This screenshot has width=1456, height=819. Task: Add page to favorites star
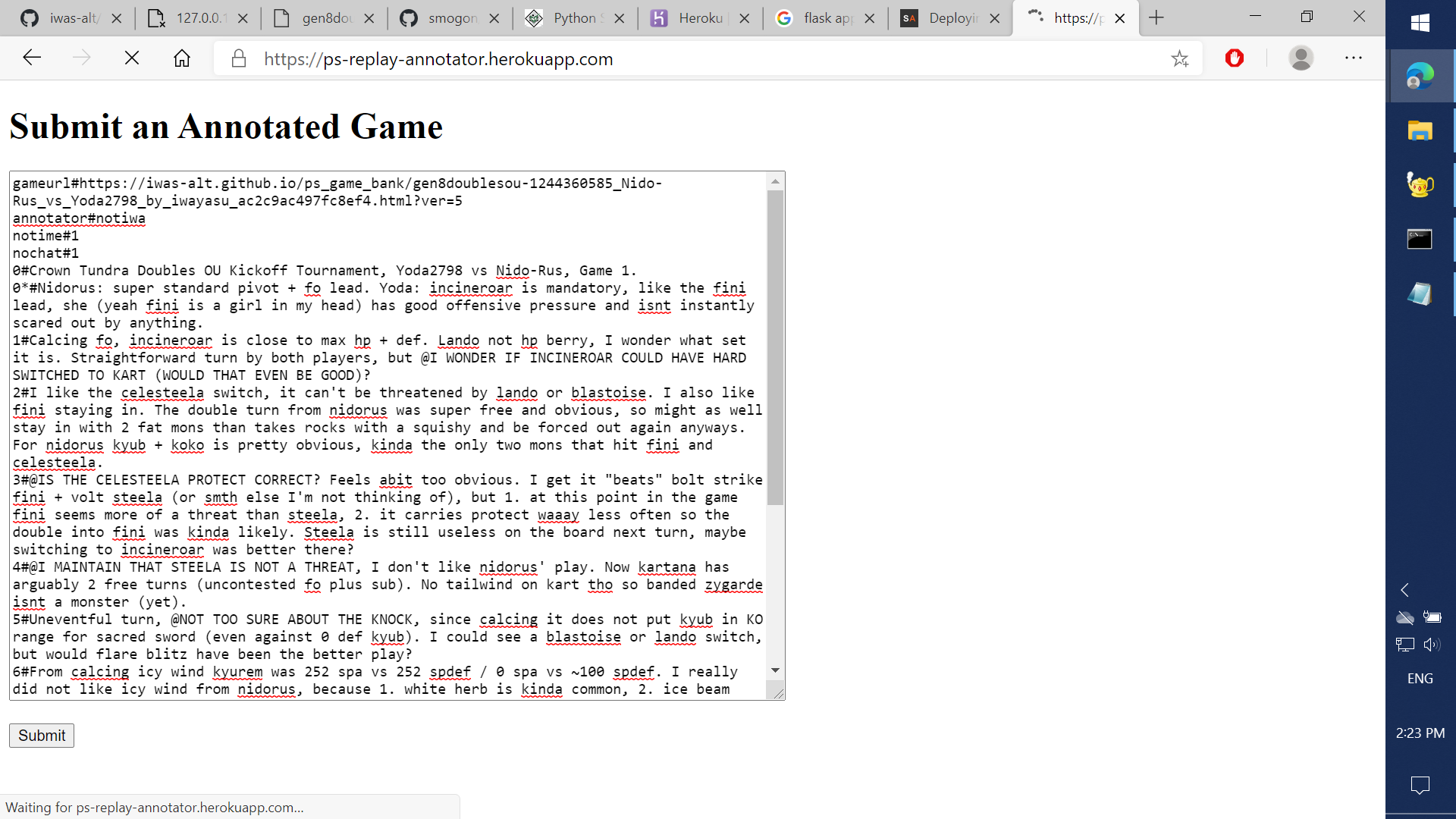[1179, 58]
